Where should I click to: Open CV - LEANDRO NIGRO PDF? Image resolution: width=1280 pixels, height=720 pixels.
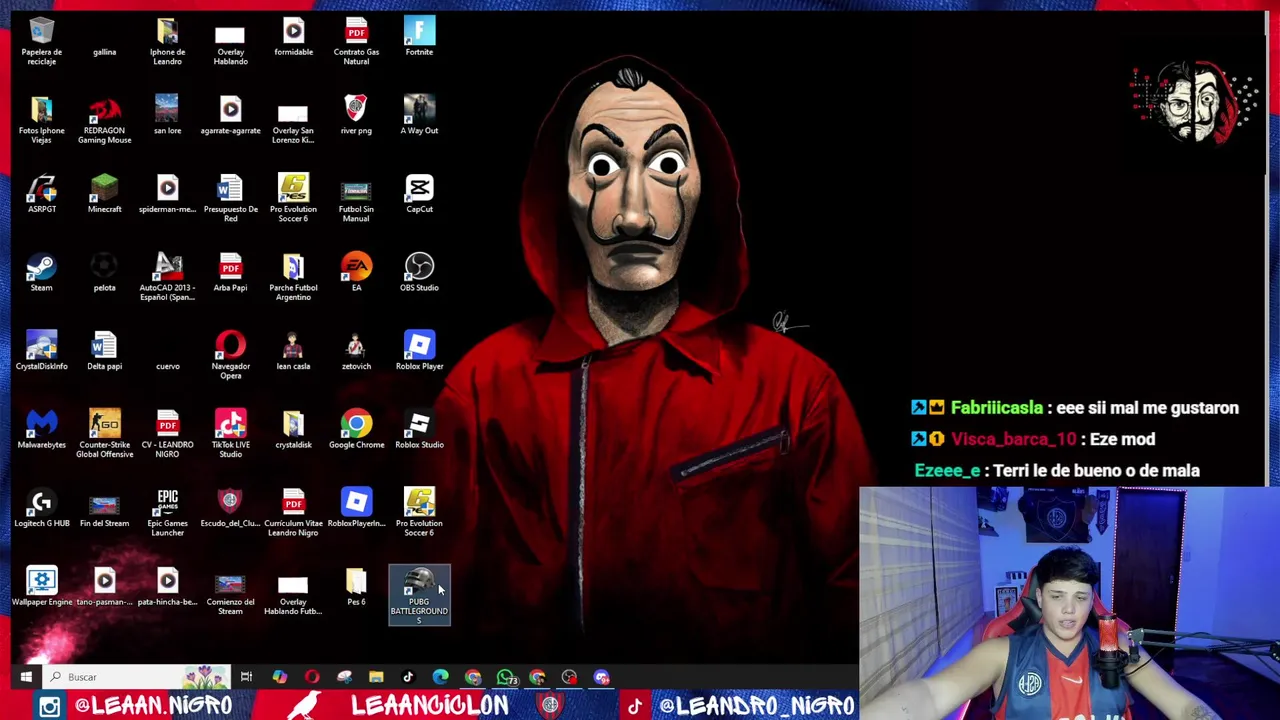167,435
